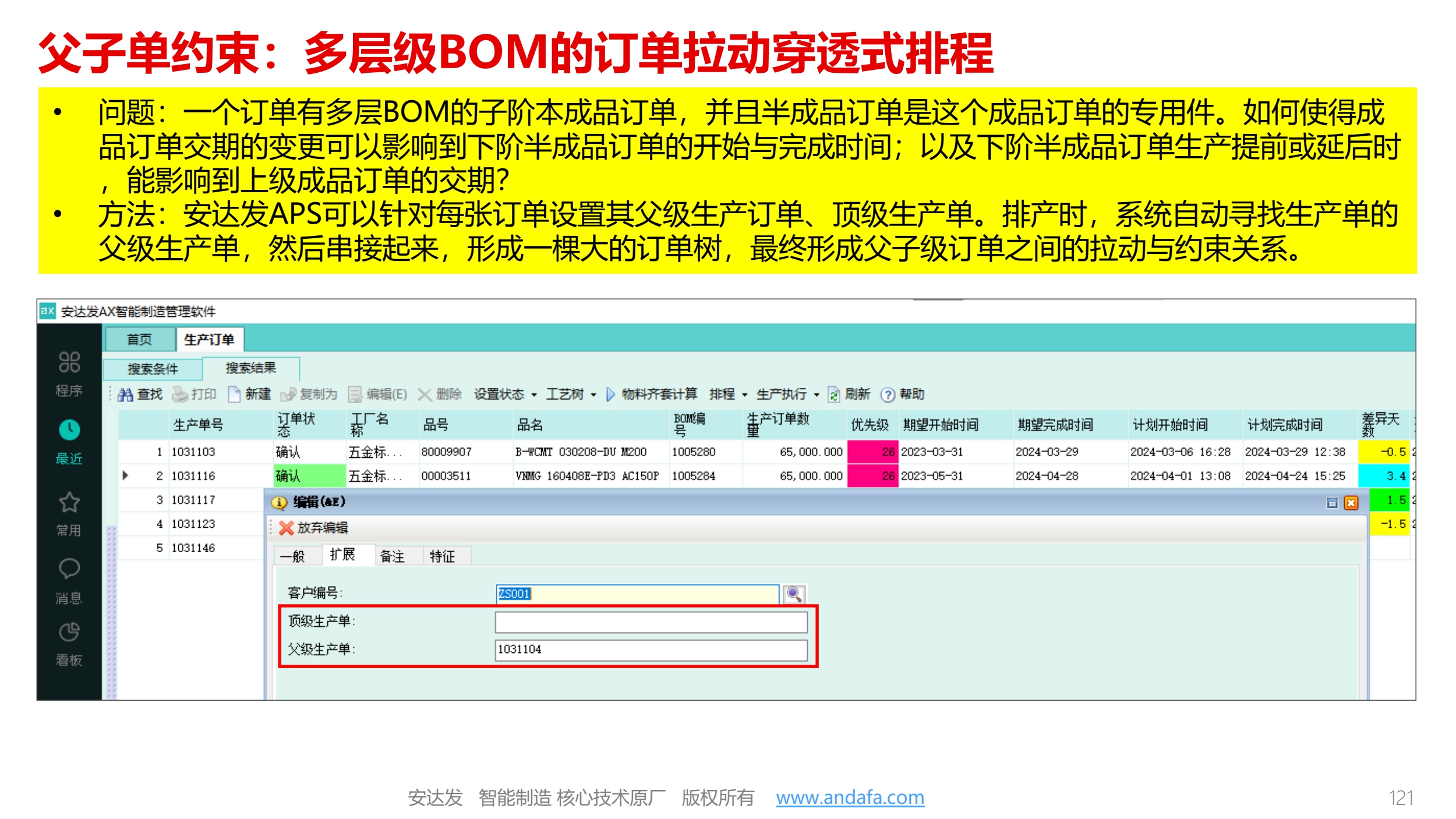Click the 客户编号 magnifier lookup button

click(x=794, y=594)
